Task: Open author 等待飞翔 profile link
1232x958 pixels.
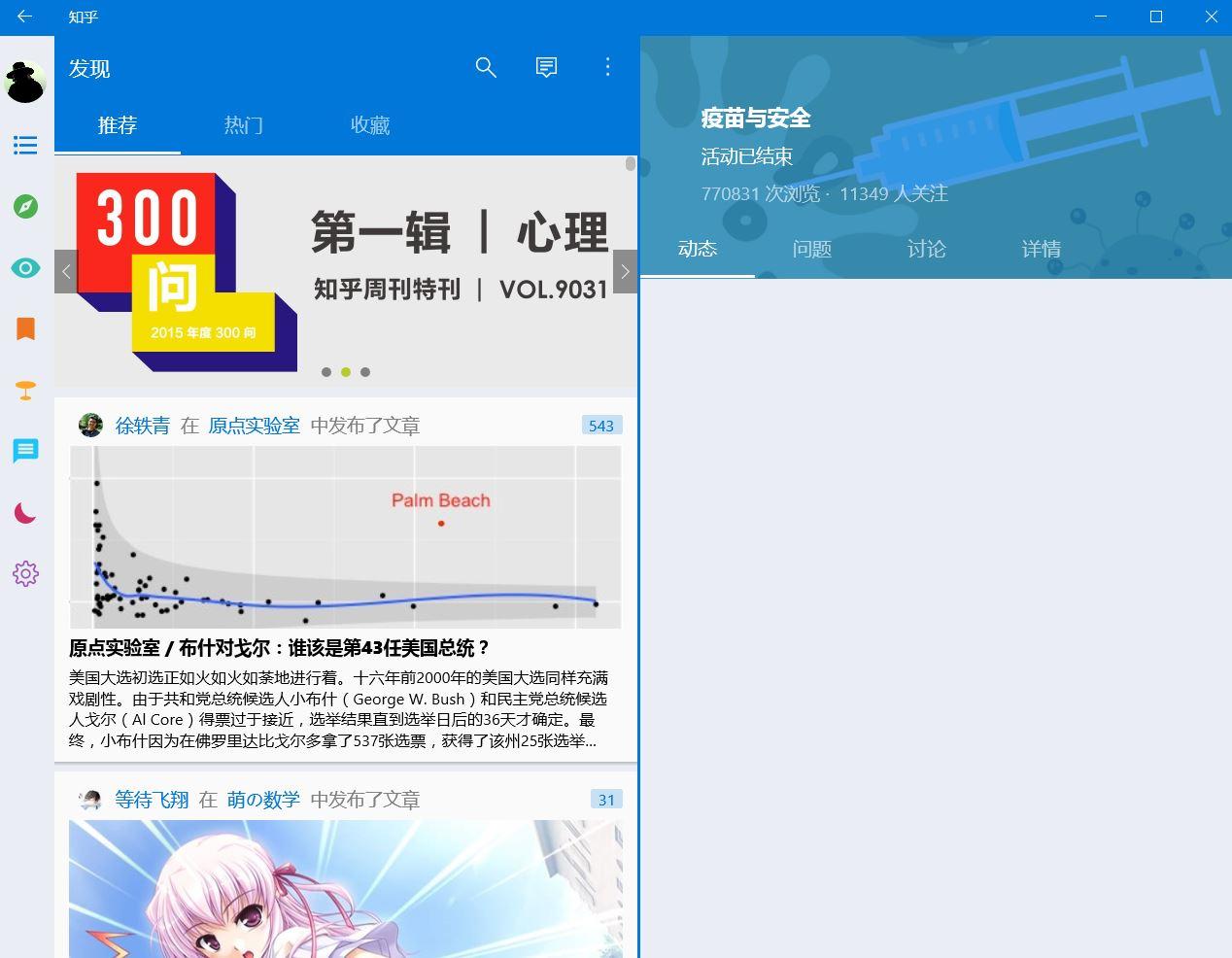Action: [x=152, y=800]
